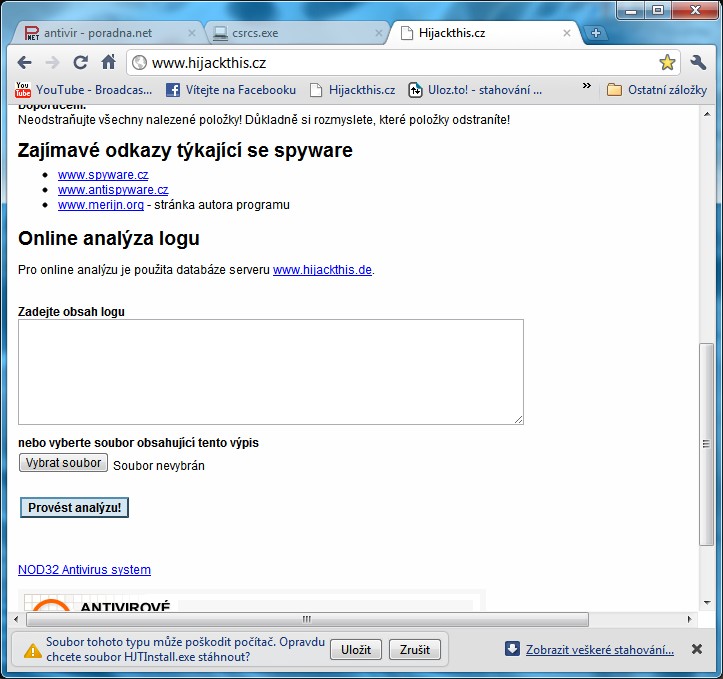
Task: Open the NOD32 Antivirus system link
Action: click(x=84, y=570)
